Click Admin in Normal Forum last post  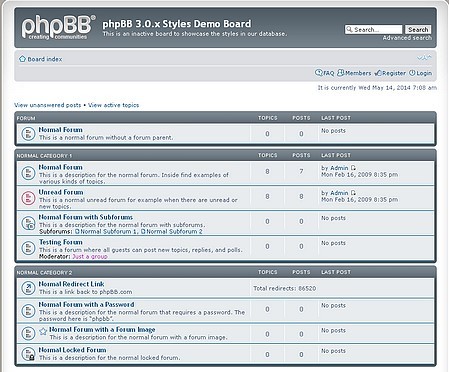coord(339,168)
